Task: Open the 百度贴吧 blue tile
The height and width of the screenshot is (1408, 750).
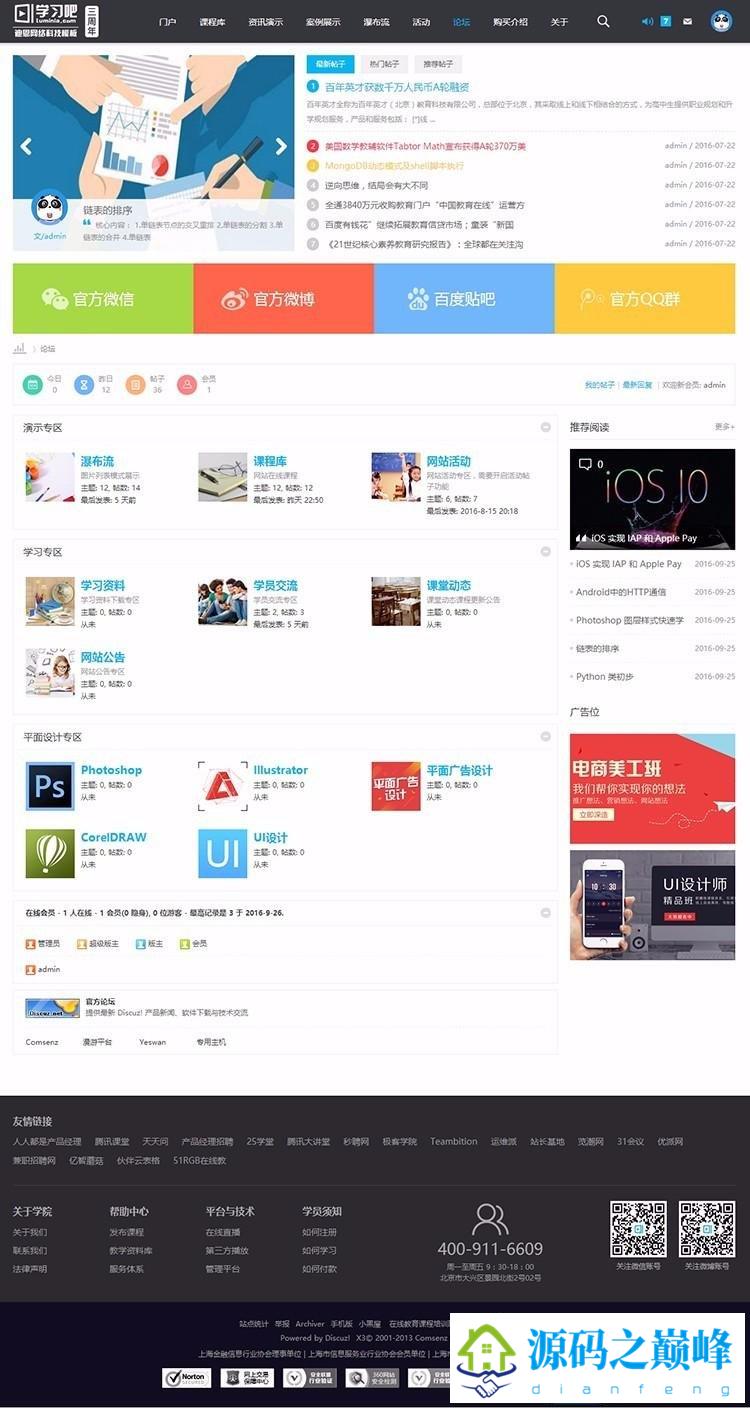Action: tap(464, 298)
